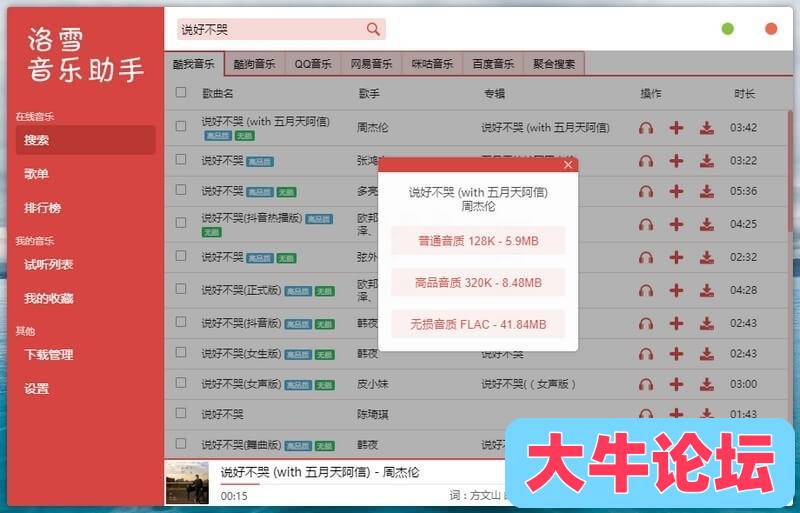800x513 pixels.
Task: Switch to the 网易音乐 tab
Action: click(x=371, y=64)
